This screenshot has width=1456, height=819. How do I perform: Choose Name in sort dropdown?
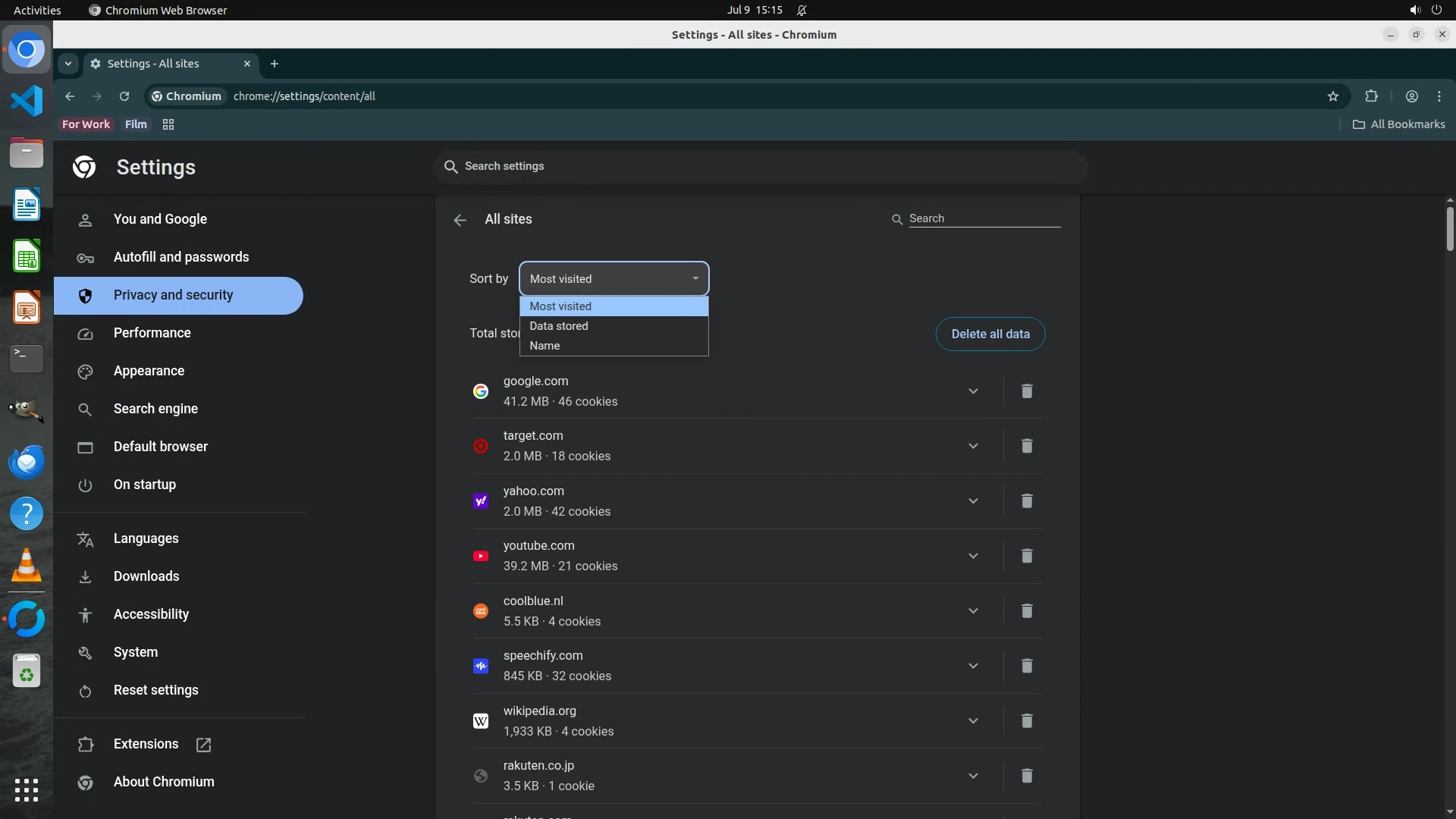[x=544, y=346]
